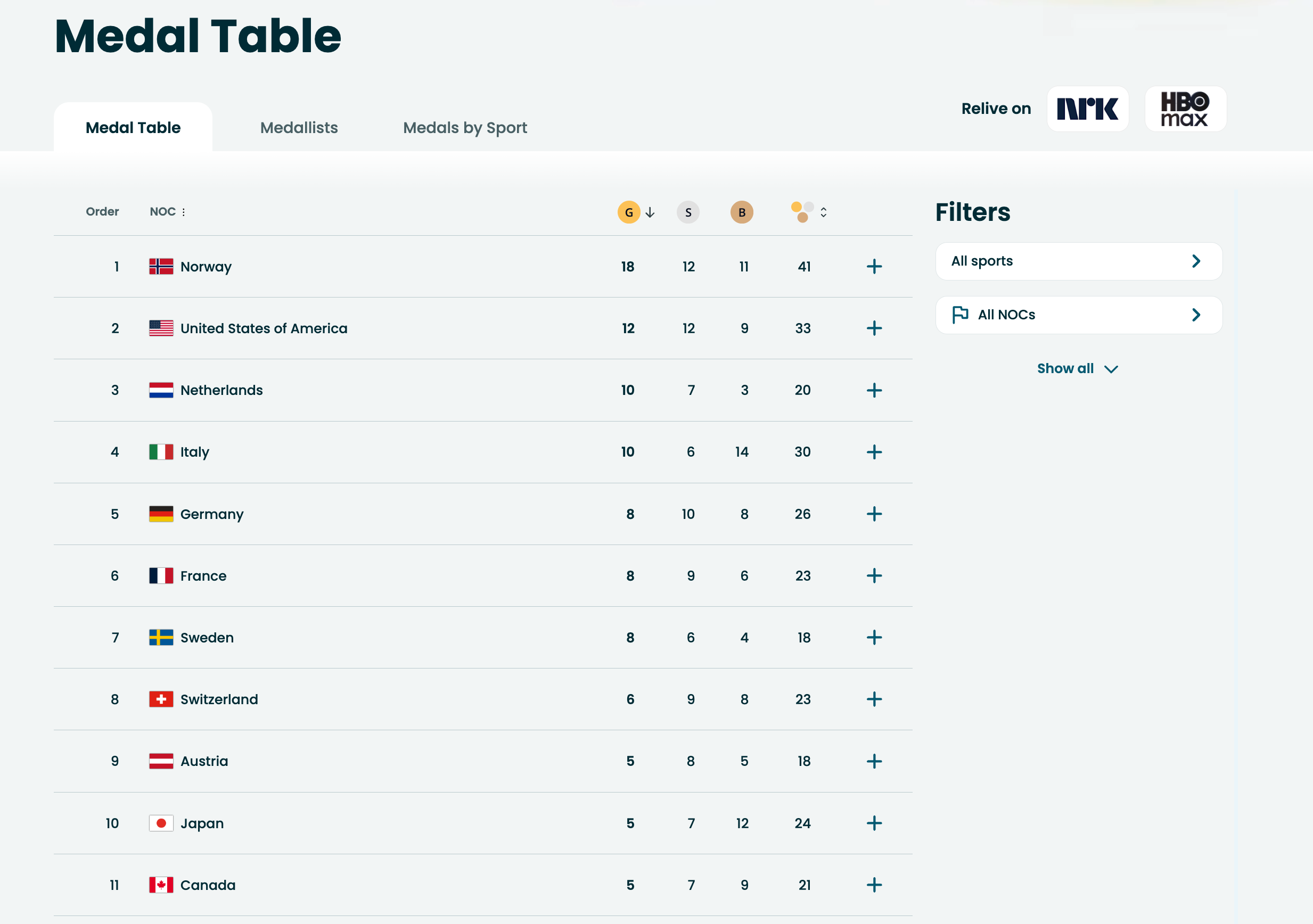Open the All sports filter
Screen dimensions: 1313x924
(1077, 261)
